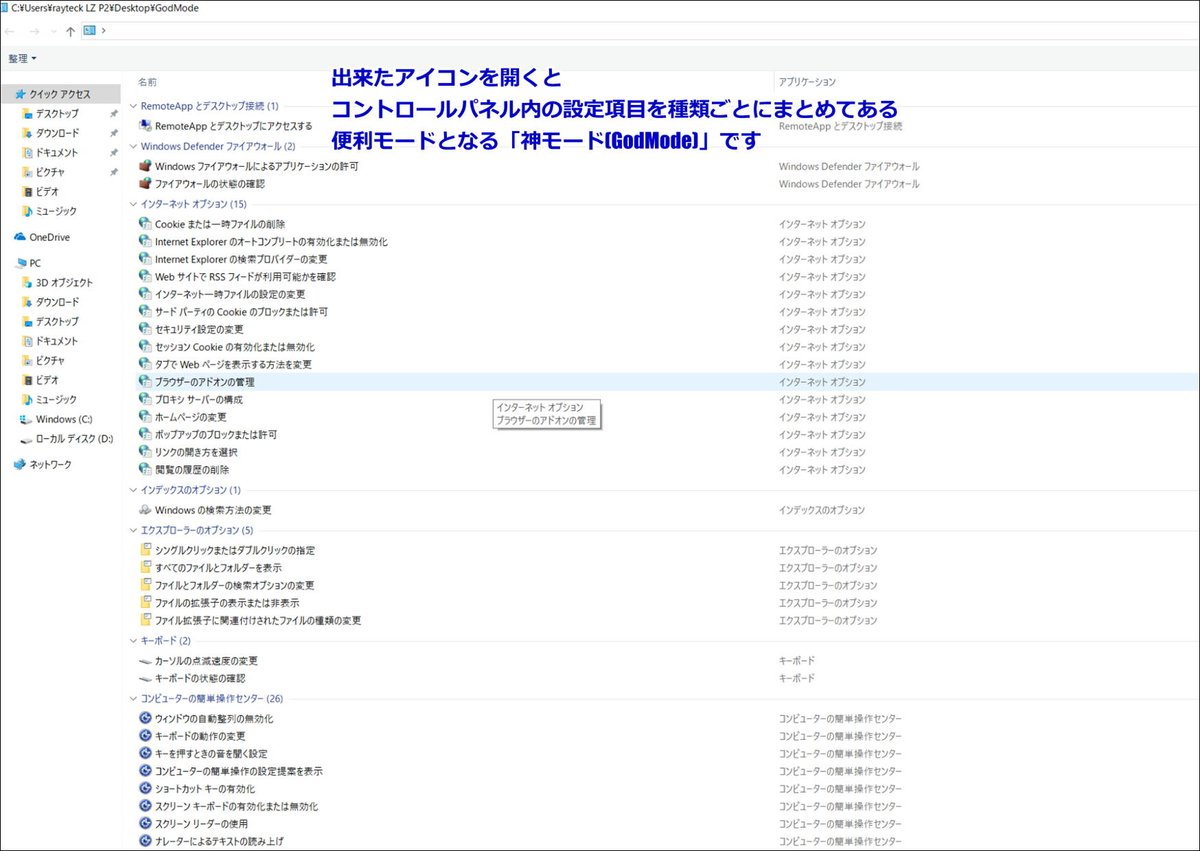Select ネットワーク in the sidebar
1200x851 pixels.
(x=50, y=465)
